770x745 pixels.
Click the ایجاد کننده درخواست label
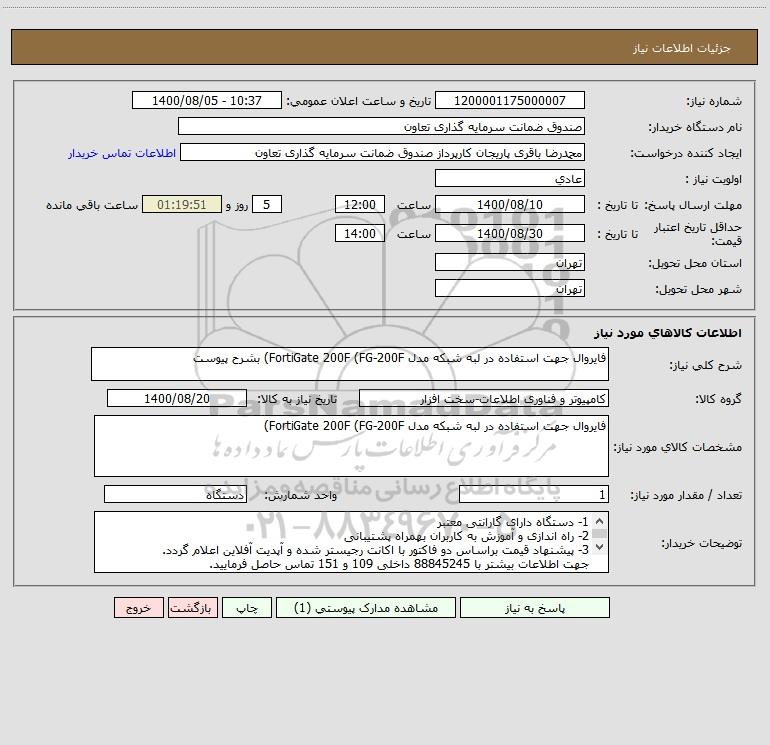[x=686, y=154]
